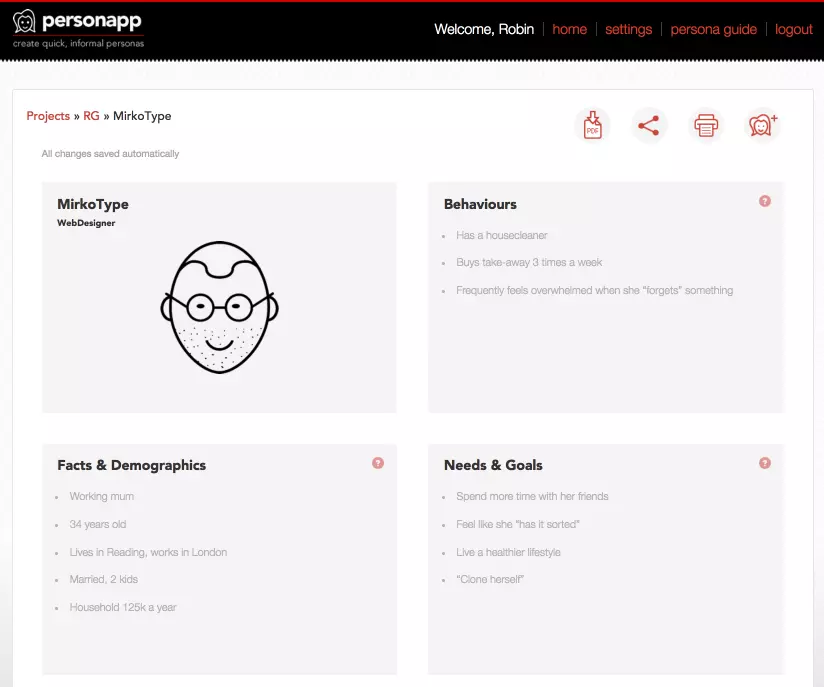
Task: Select the persona avatar face image
Action: [219, 307]
